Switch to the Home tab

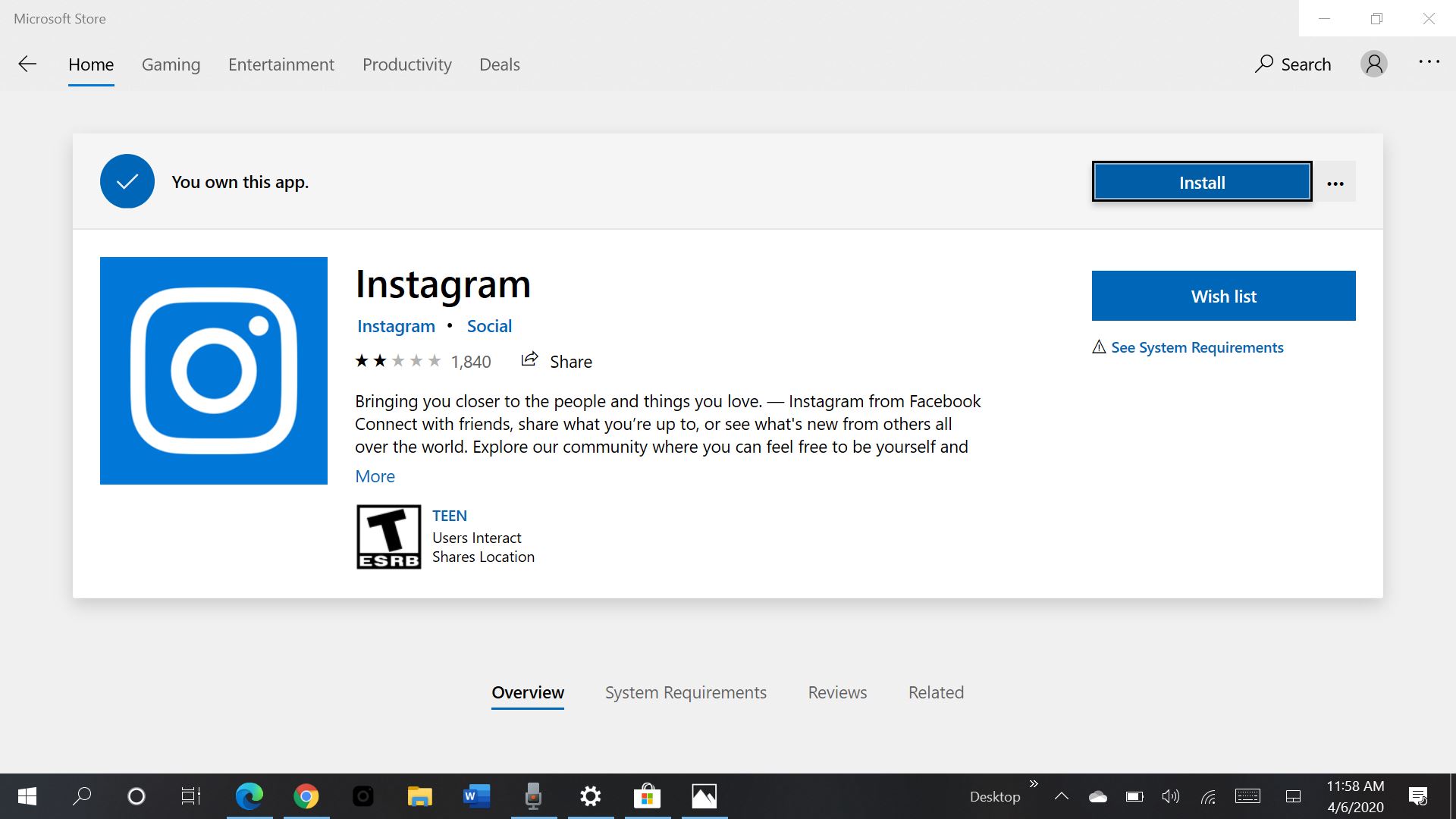click(91, 64)
